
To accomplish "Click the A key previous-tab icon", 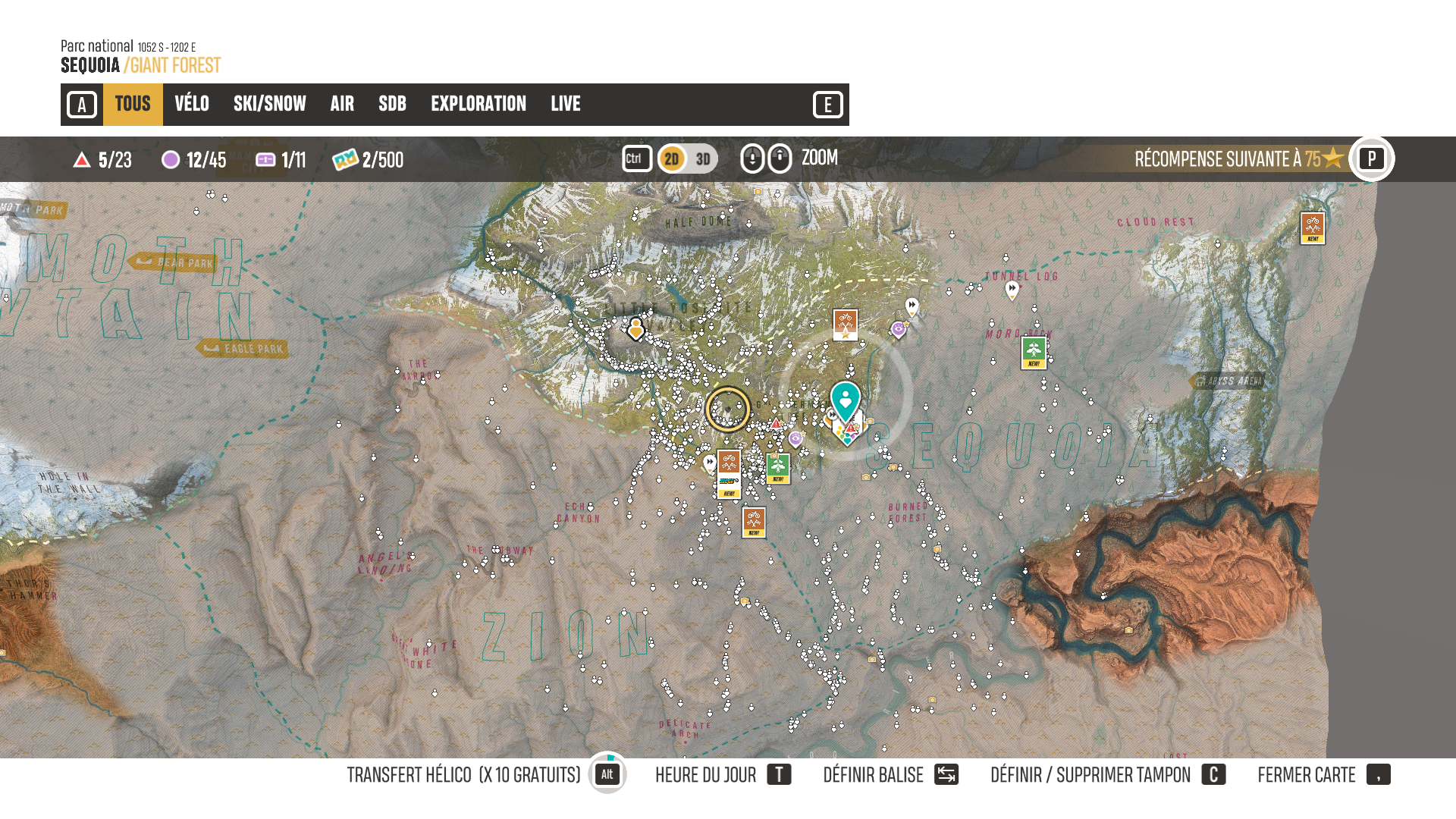I will (82, 105).
